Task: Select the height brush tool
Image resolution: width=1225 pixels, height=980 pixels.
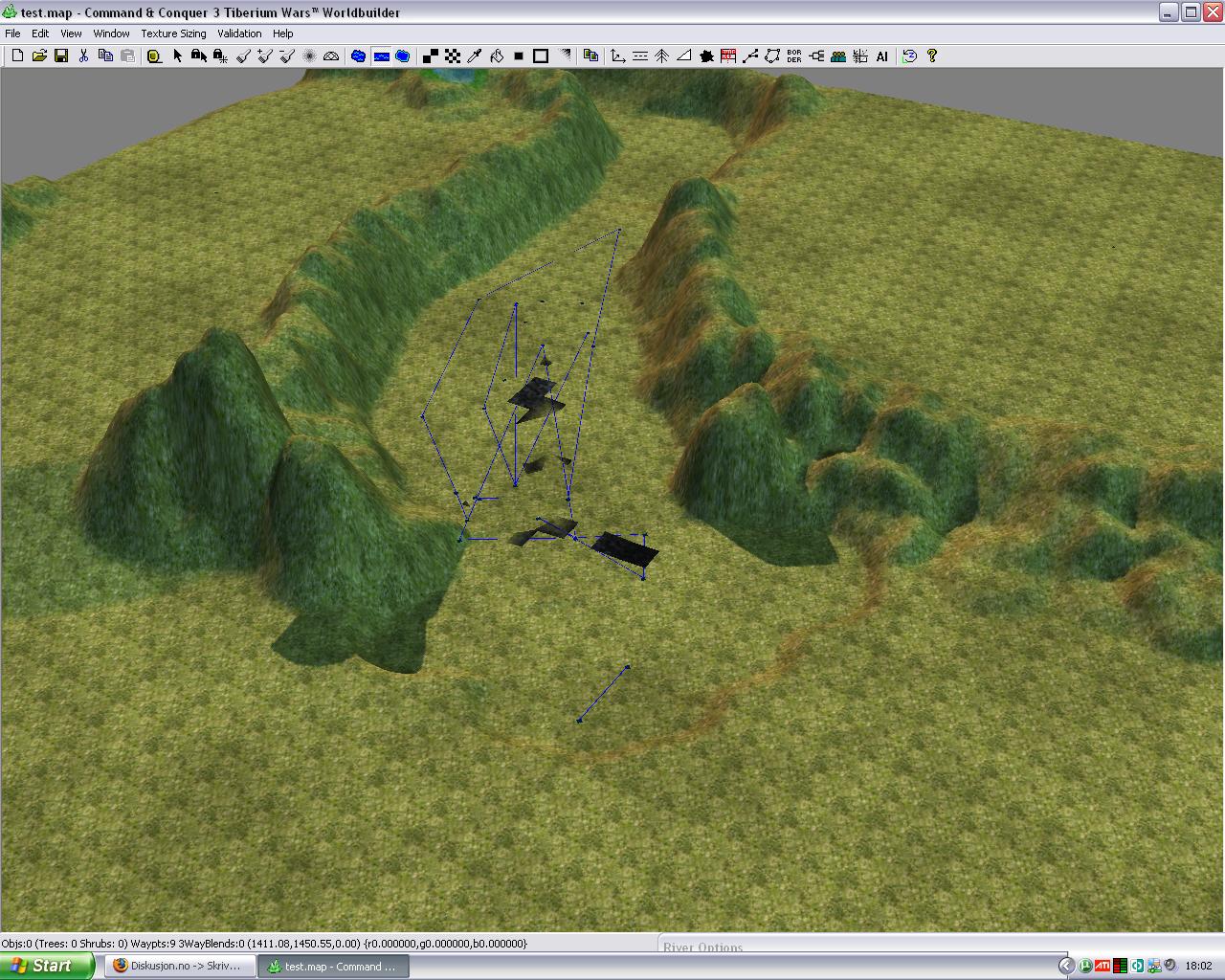Action: (243, 56)
